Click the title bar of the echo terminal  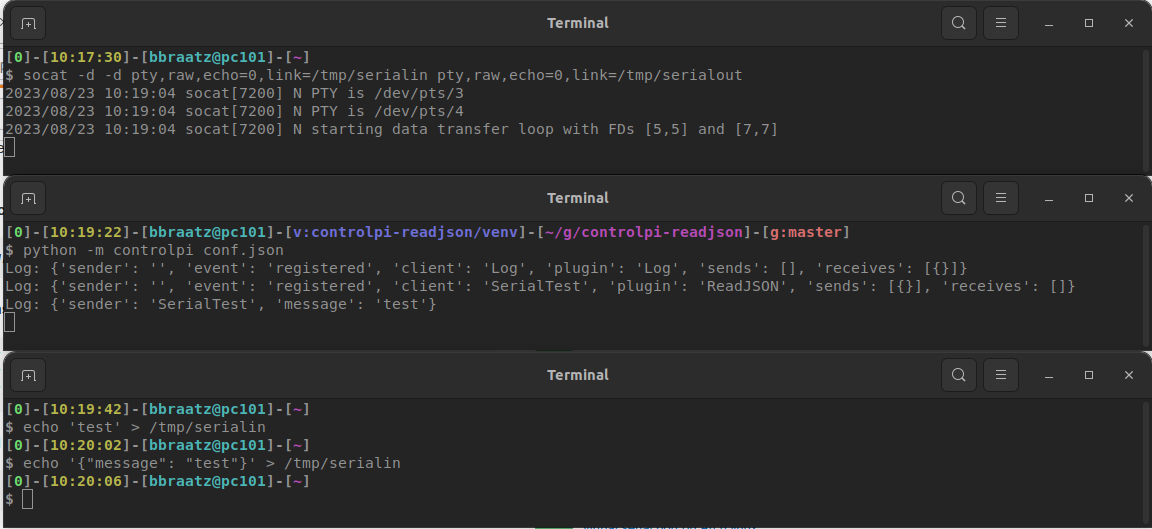click(x=577, y=375)
